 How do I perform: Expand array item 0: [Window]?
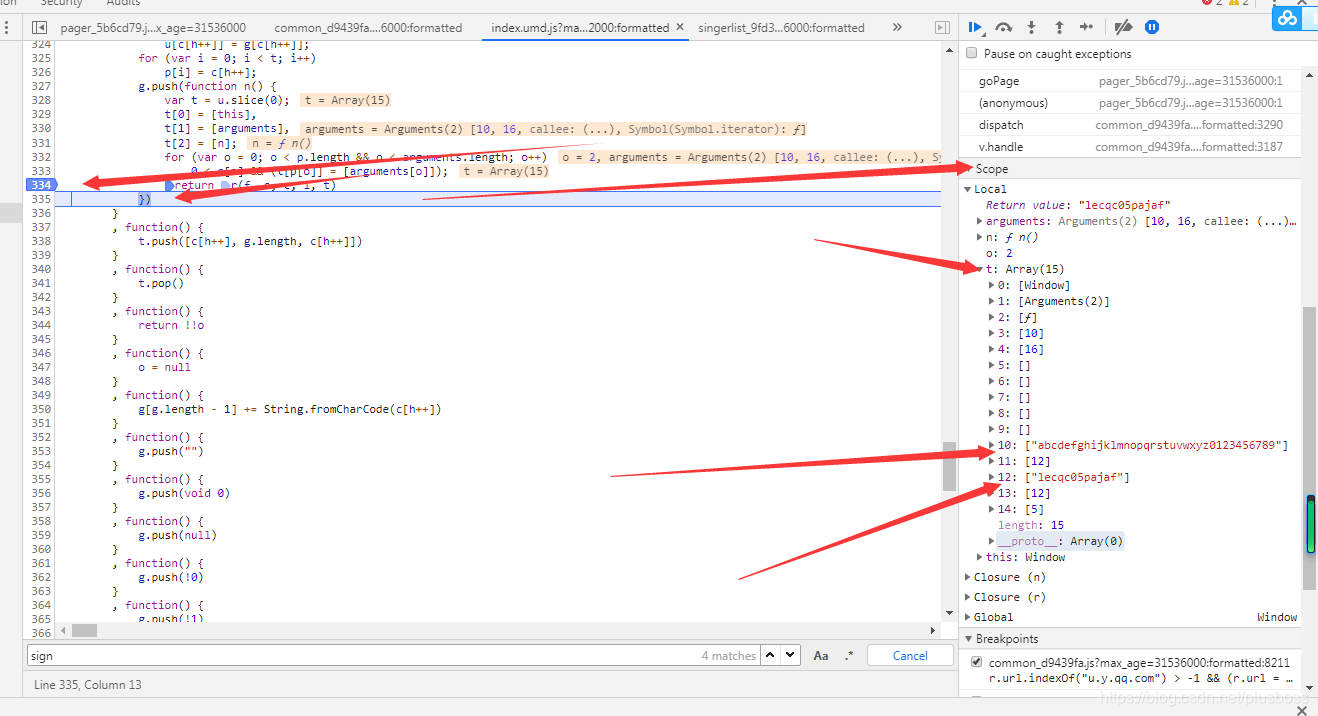pos(992,285)
